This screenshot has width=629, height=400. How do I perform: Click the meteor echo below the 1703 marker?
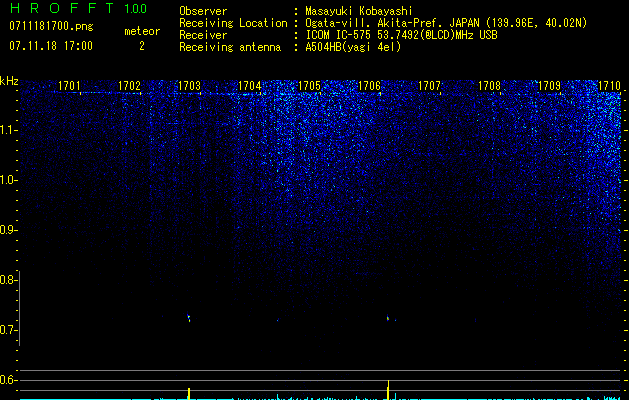coord(189,317)
